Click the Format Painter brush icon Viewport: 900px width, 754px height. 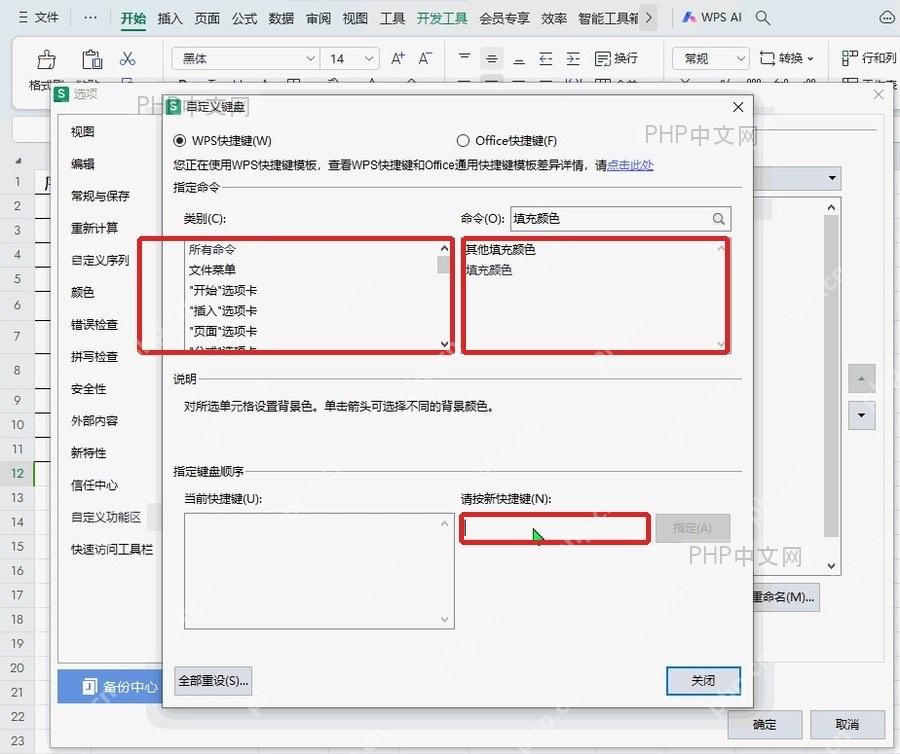46,59
